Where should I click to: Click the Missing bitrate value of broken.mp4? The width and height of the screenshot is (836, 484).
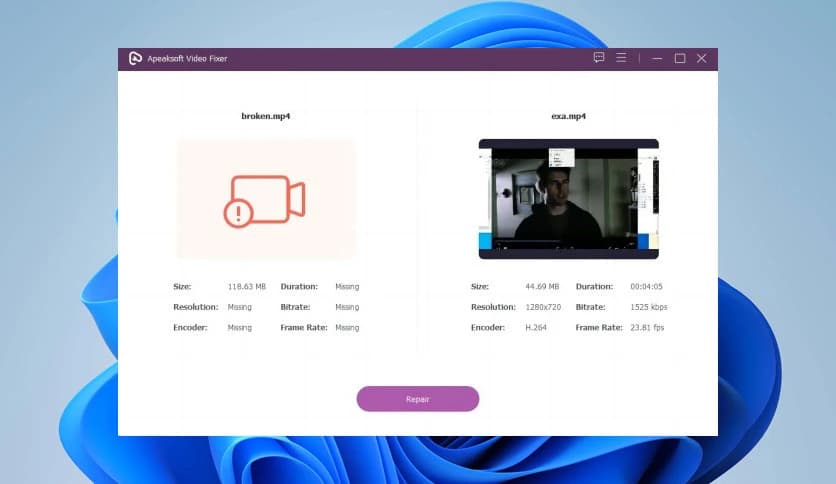347,307
